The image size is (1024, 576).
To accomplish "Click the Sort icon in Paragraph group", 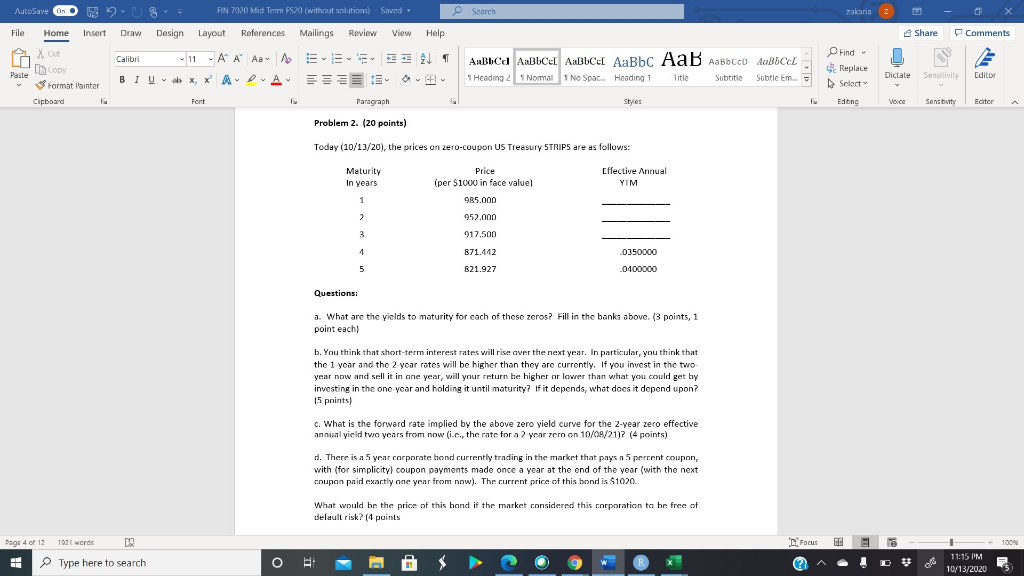I will [425, 59].
